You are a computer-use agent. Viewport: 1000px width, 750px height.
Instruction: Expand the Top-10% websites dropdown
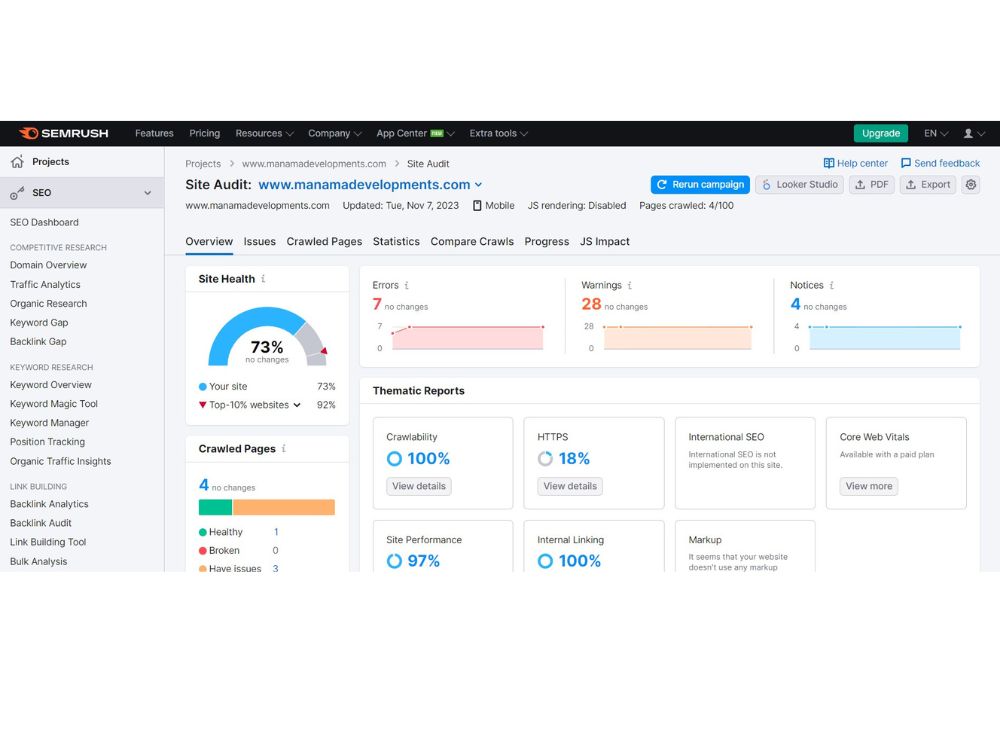pyautogui.click(x=297, y=405)
